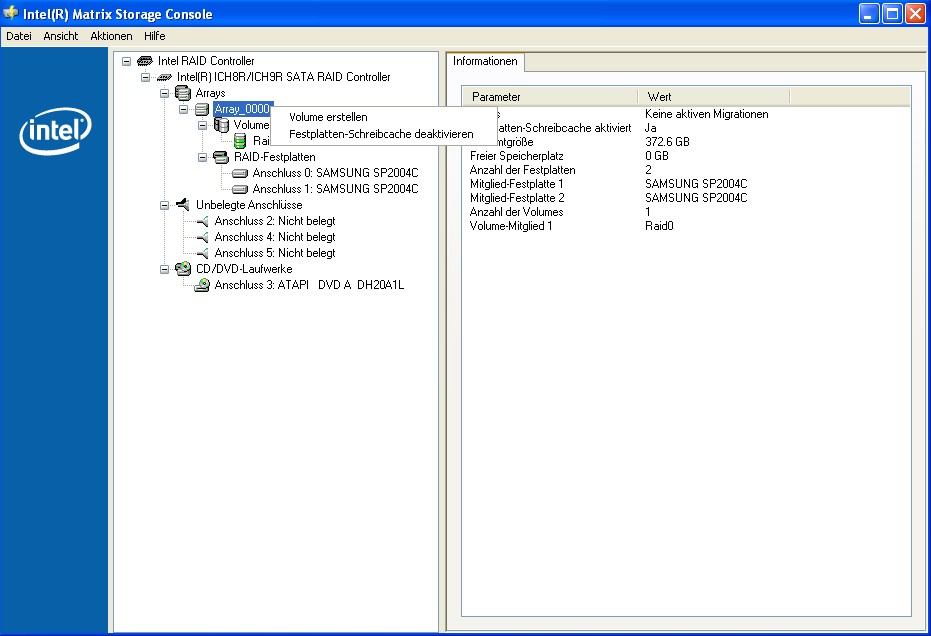Select the RAID-Festplatten label
The height and width of the screenshot is (636, 931).
(274, 157)
